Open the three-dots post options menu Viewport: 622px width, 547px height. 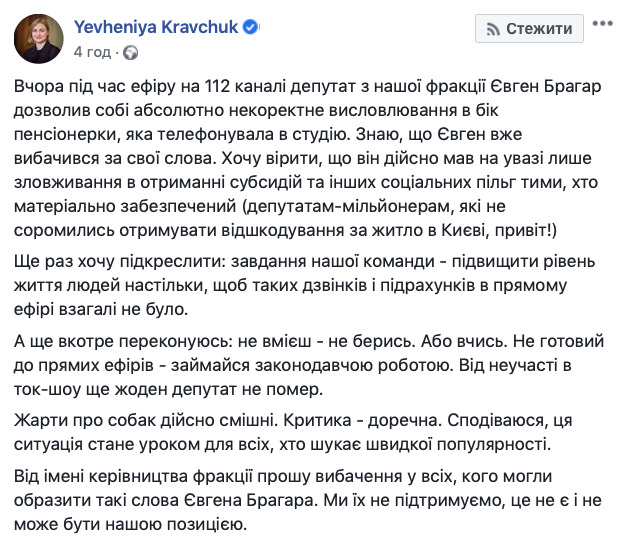(603, 23)
